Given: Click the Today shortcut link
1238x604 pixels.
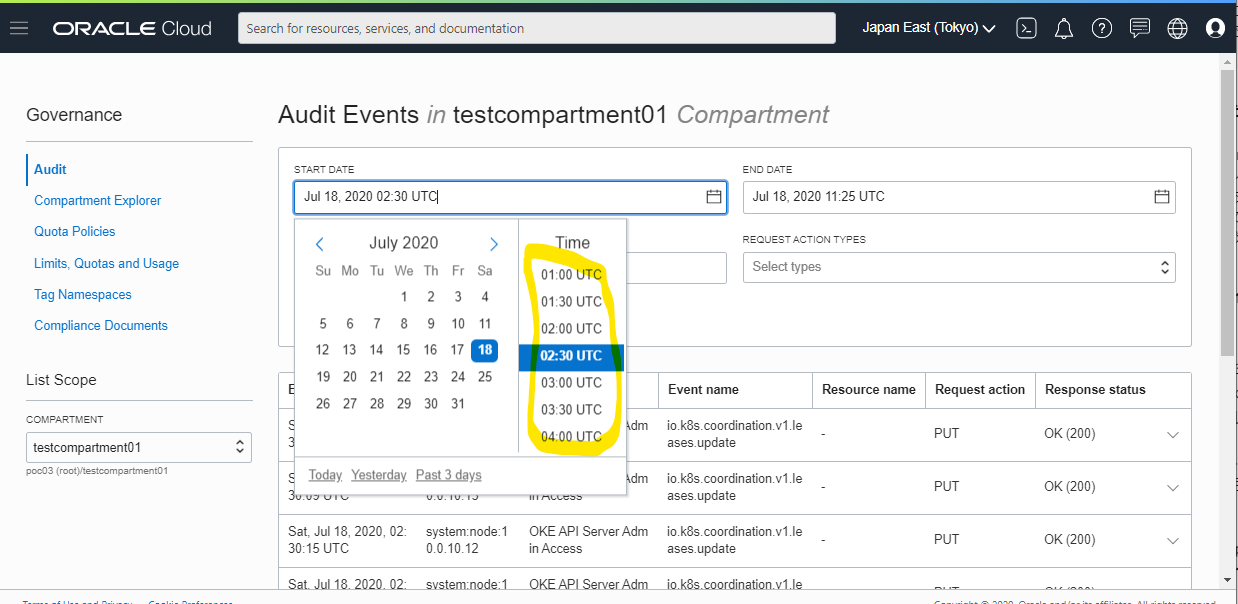Looking at the screenshot, I should coord(325,475).
